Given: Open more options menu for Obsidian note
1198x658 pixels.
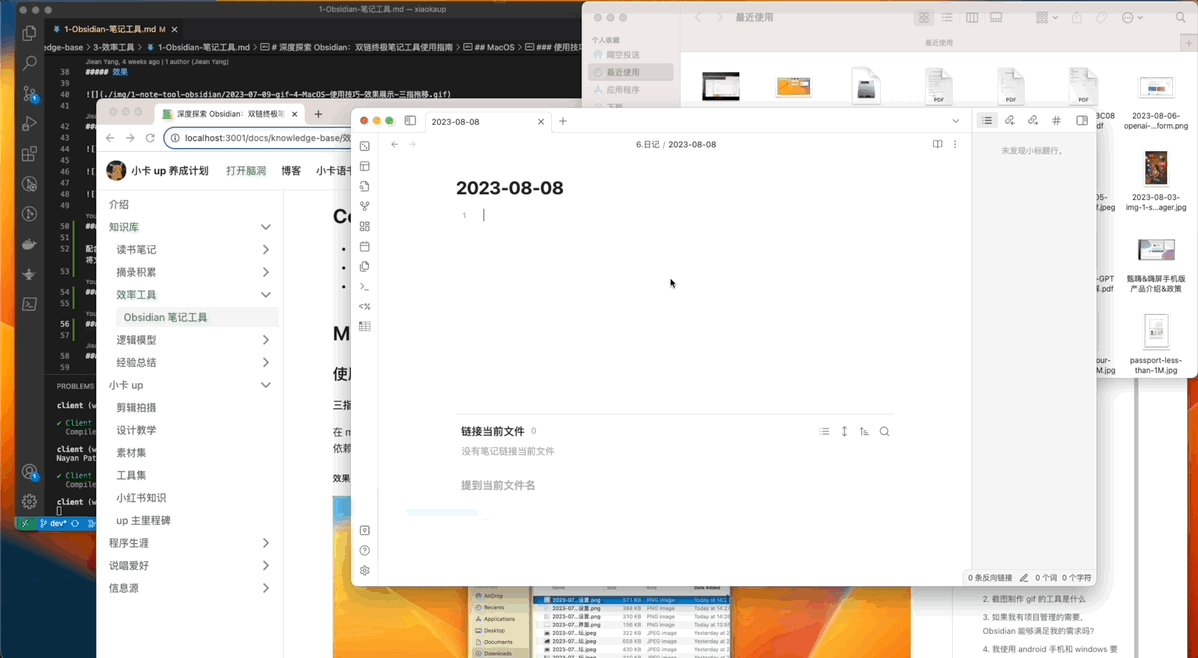Looking at the screenshot, I should tap(955, 144).
